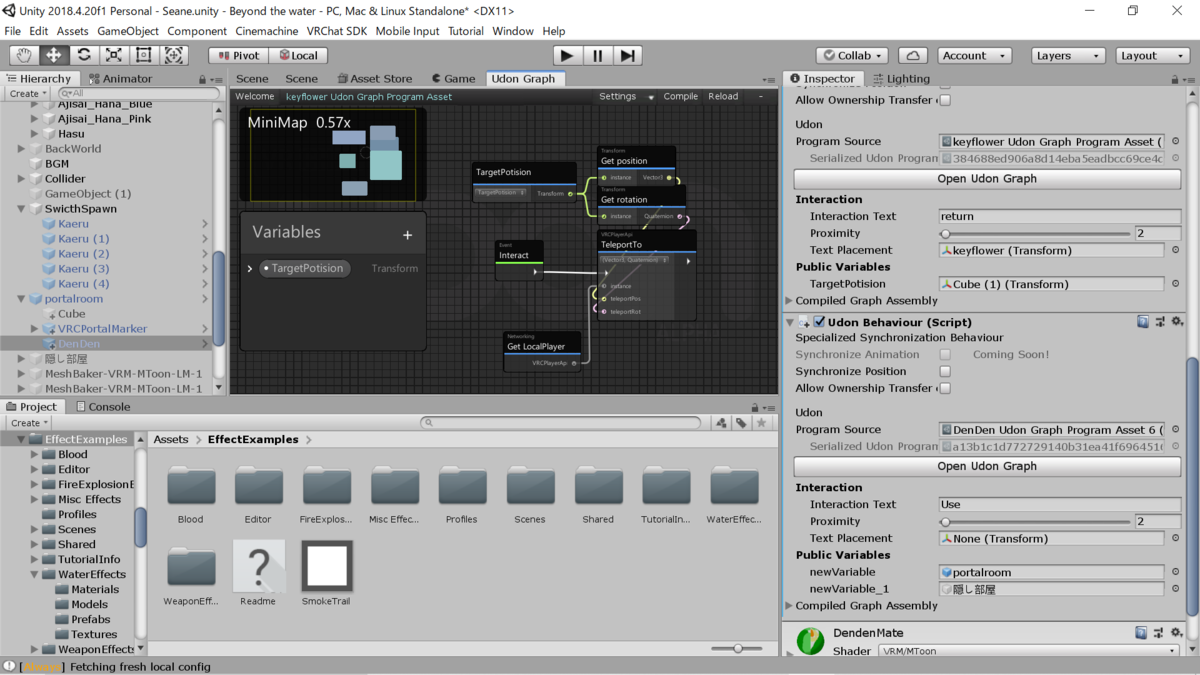The width and height of the screenshot is (1200, 675).
Task: Pick object for TargetPotision field
Action: [1175, 284]
